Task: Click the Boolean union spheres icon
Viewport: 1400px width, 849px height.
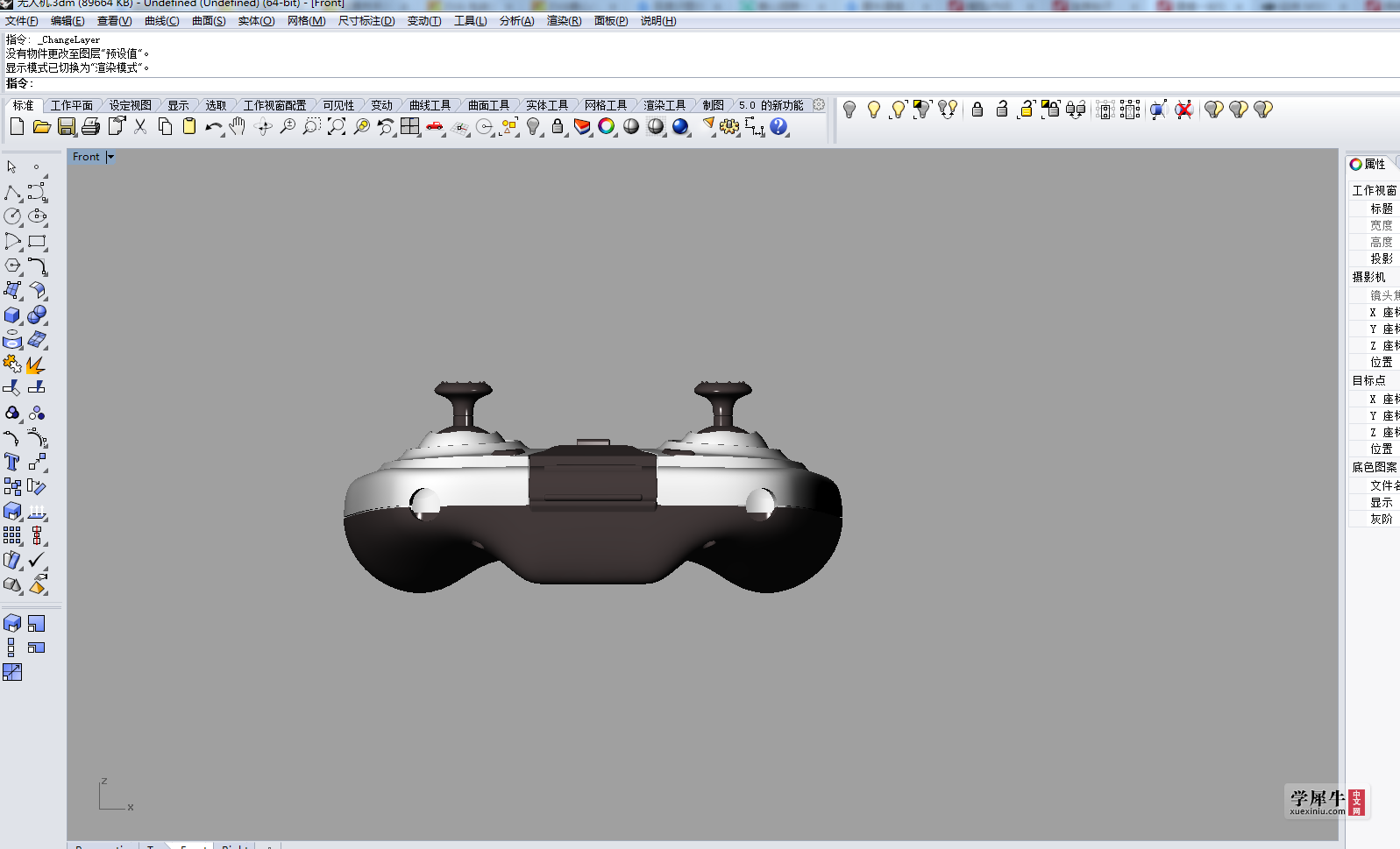Action: (x=37, y=315)
